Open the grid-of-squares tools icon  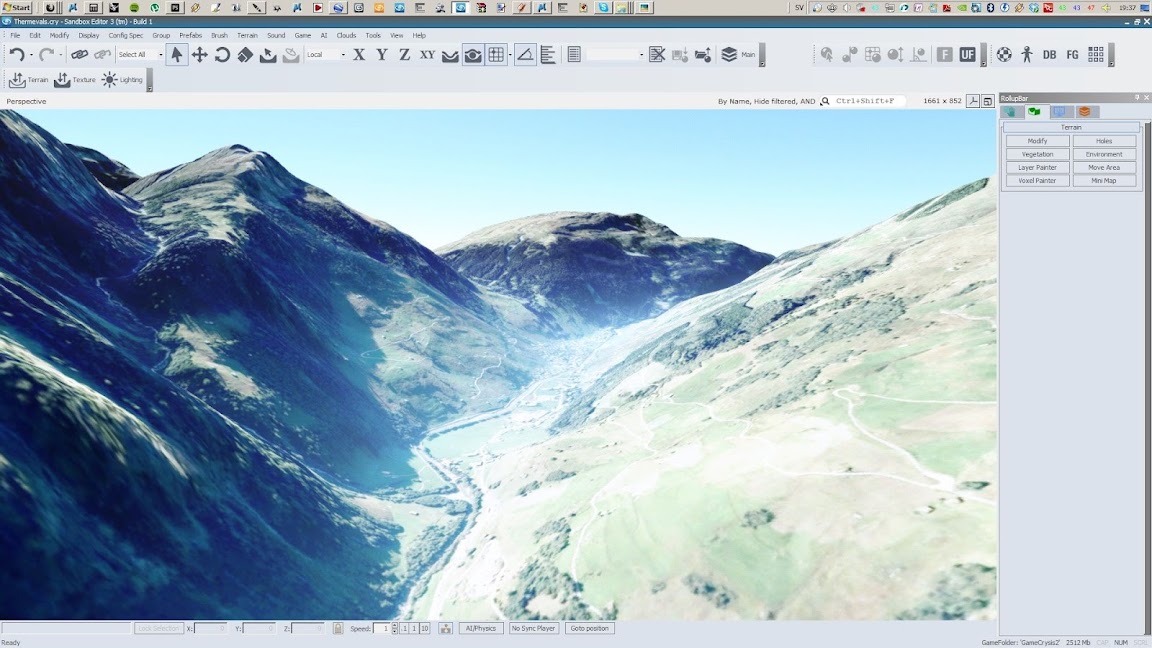point(1095,54)
